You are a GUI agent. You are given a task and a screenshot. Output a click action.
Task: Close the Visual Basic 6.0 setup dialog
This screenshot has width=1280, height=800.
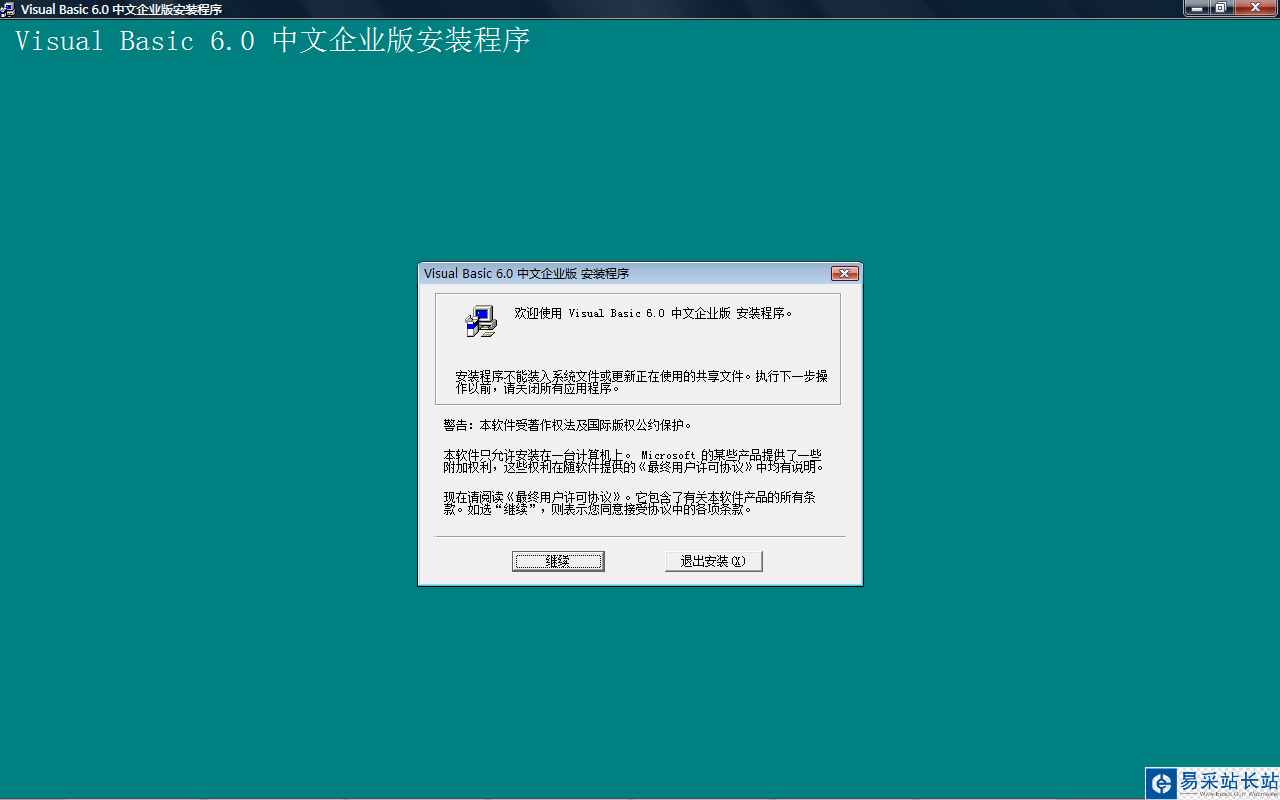tap(845, 273)
